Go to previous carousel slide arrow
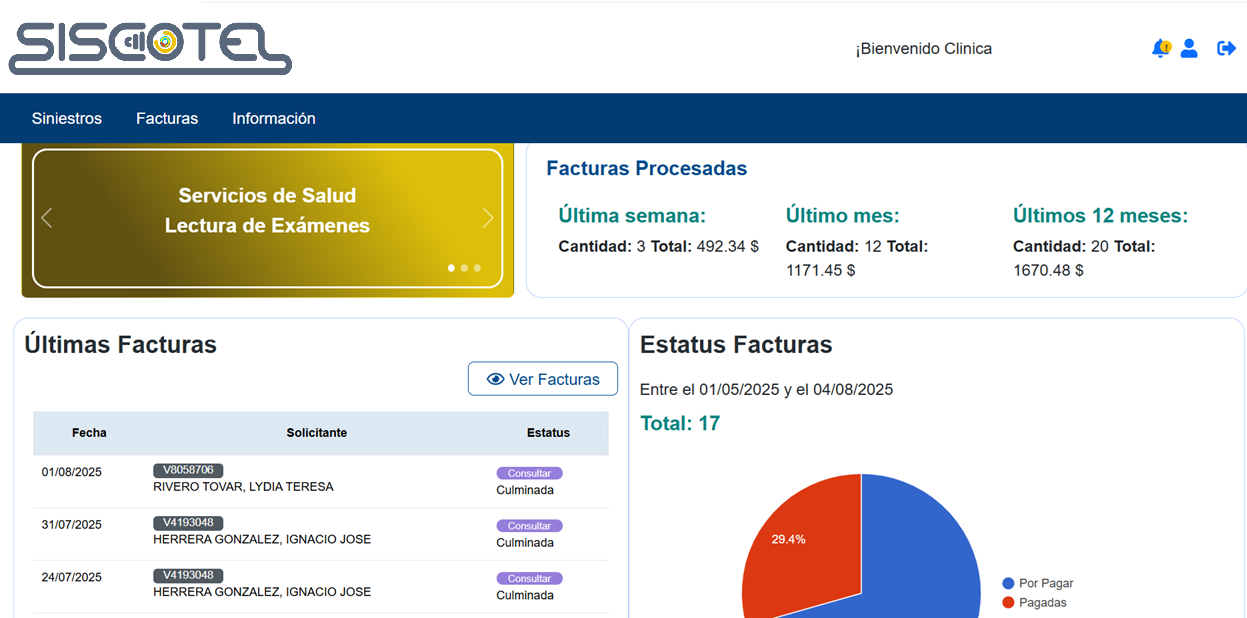Viewport: 1247px width, 618px height. 46,218
